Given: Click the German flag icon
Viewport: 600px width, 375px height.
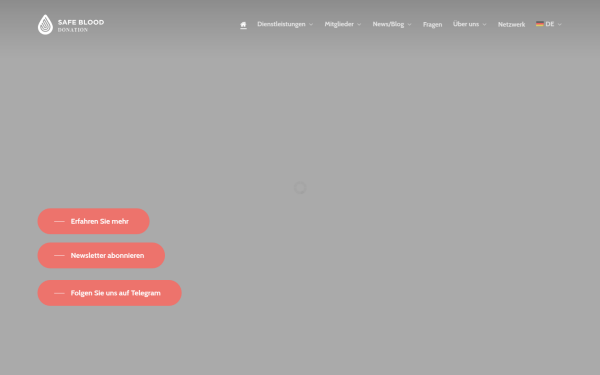Looking at the screenshot, I should click(540, 24).
